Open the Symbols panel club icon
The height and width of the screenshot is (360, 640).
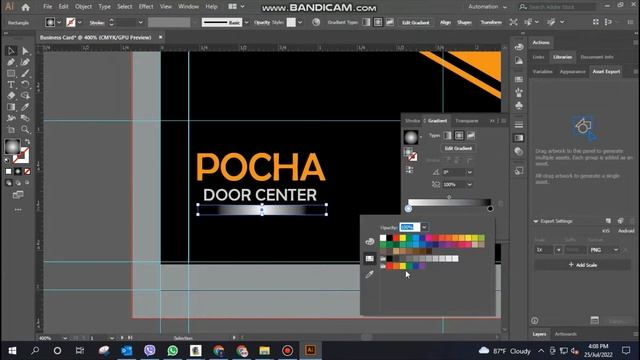tap(519, 106)
